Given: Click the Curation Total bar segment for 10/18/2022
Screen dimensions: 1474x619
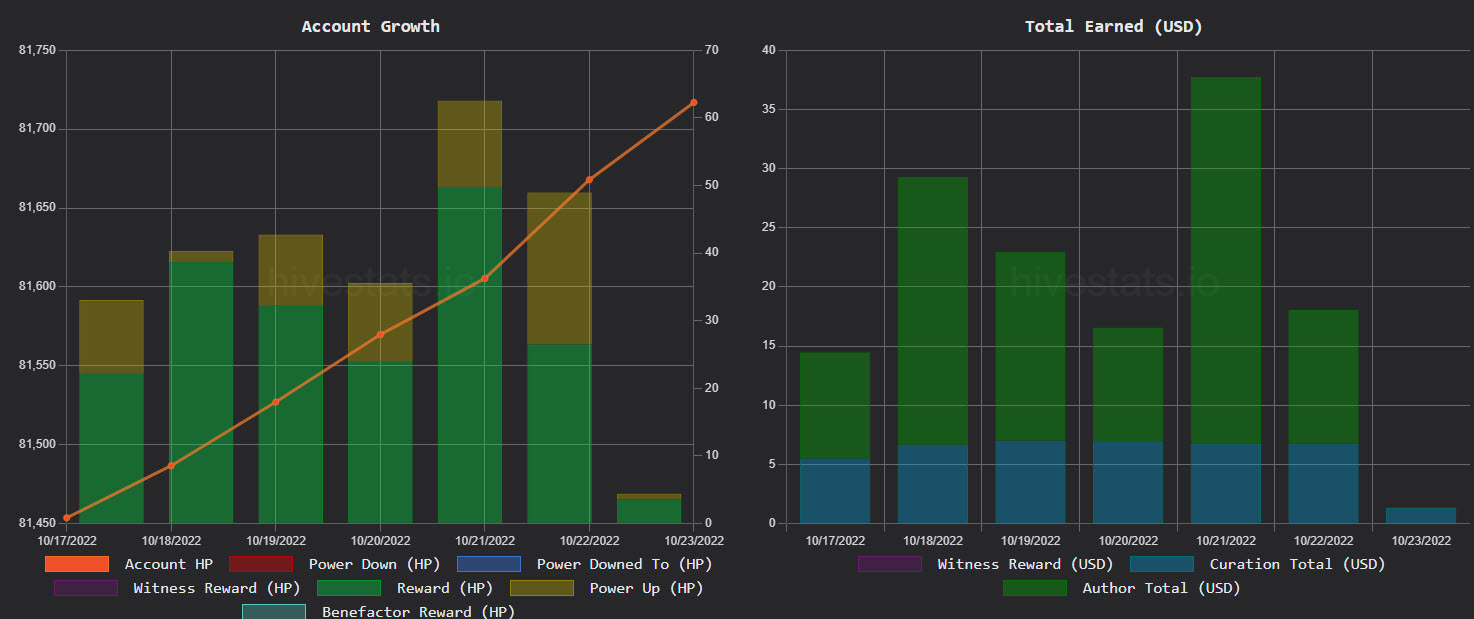Looking at the screenshot, I should (933, 484).
